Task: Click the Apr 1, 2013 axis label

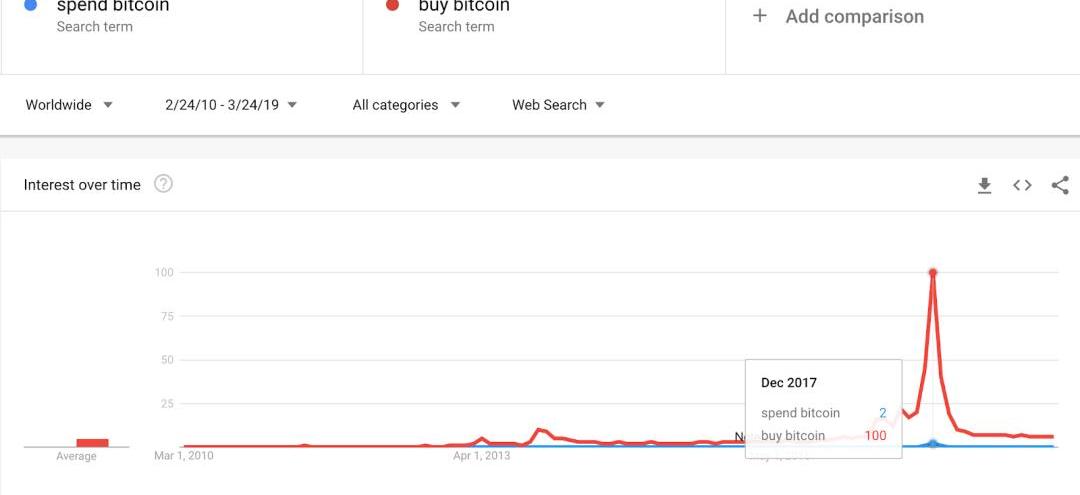Action: coord(482,456)
